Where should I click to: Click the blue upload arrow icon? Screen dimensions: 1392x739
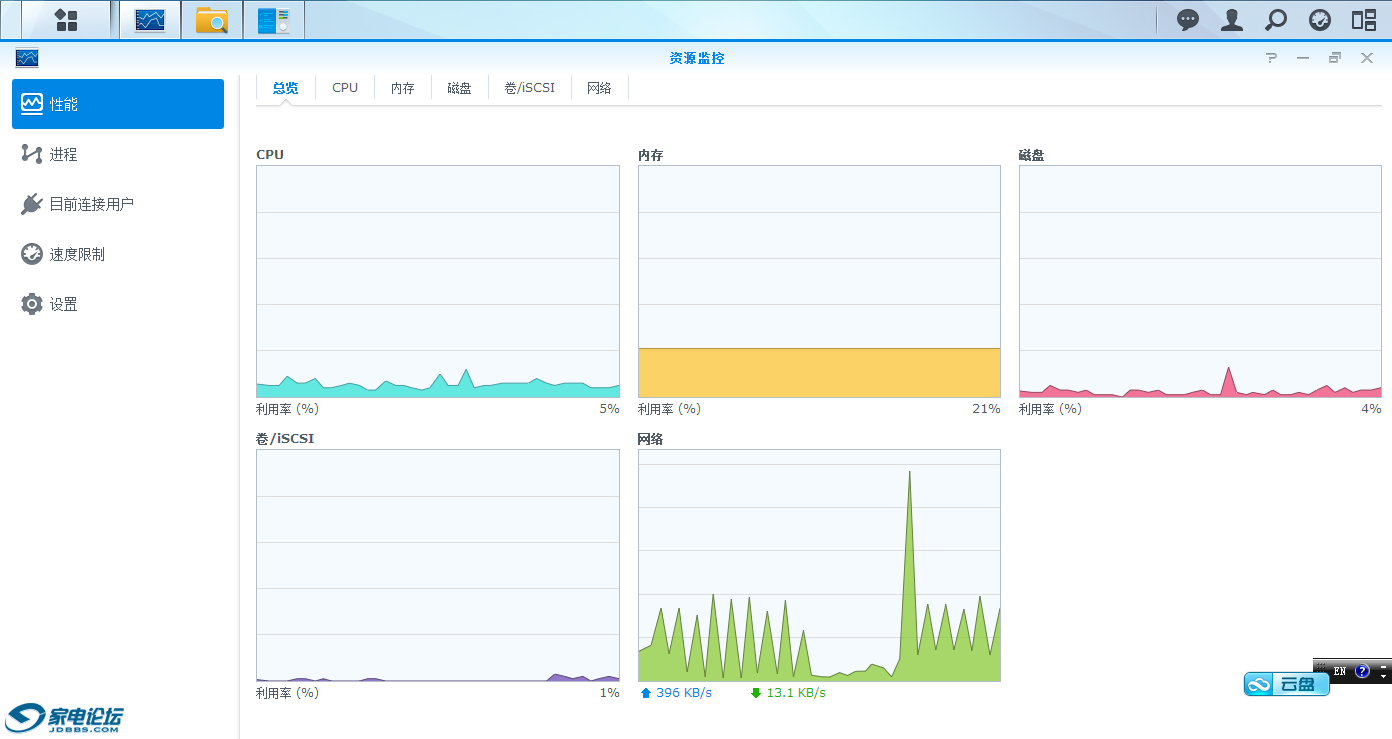[x=646, y=693]
